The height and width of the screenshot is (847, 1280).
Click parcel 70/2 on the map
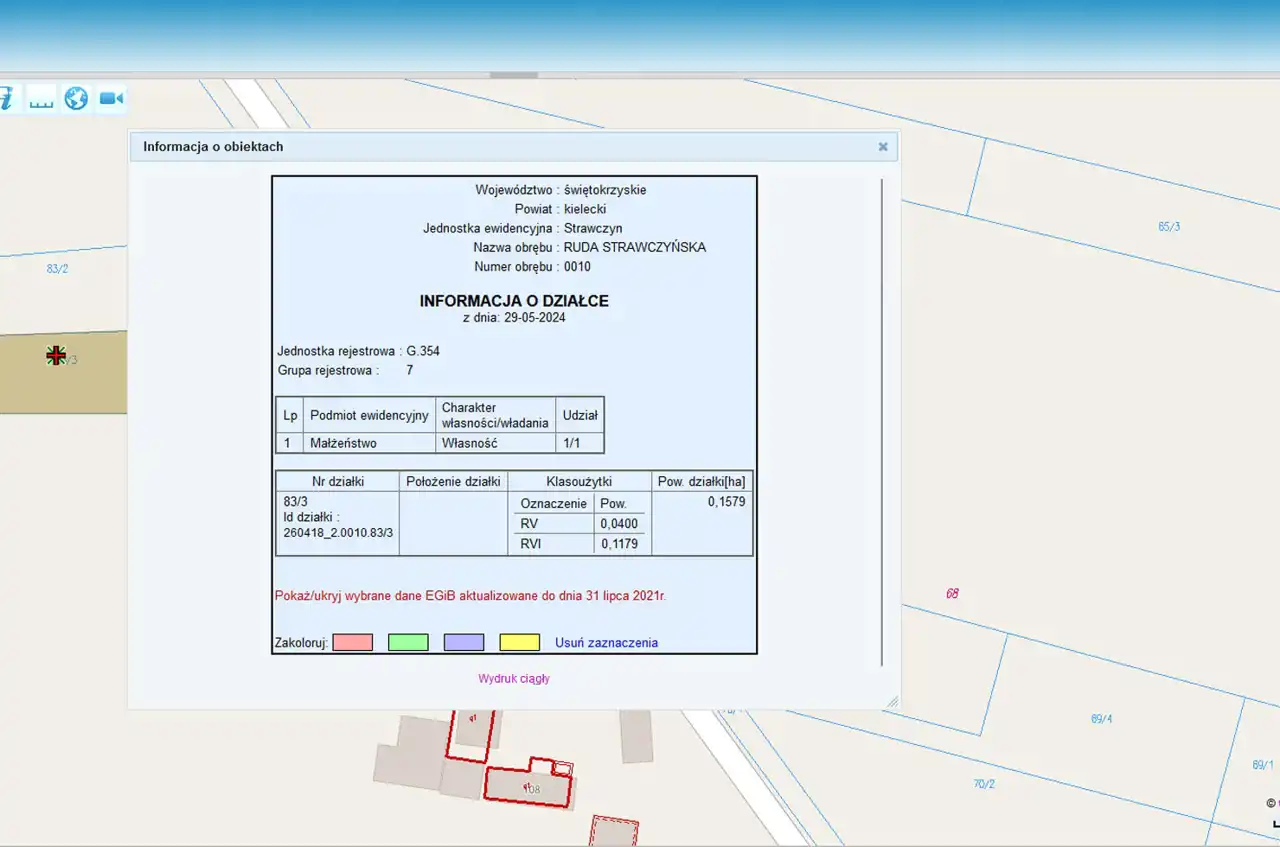click(x=984, y=784)
